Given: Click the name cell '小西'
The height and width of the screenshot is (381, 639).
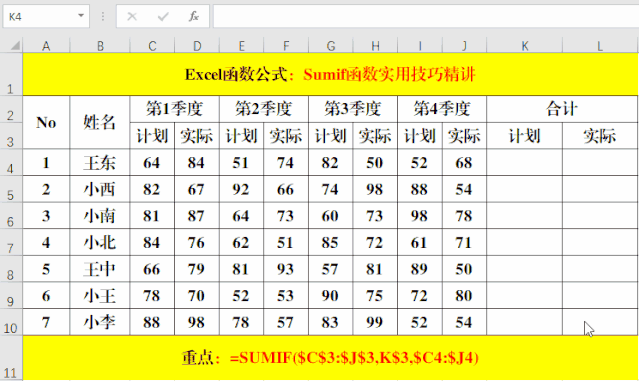Looking at the screenshot, I should click(100, 189).
